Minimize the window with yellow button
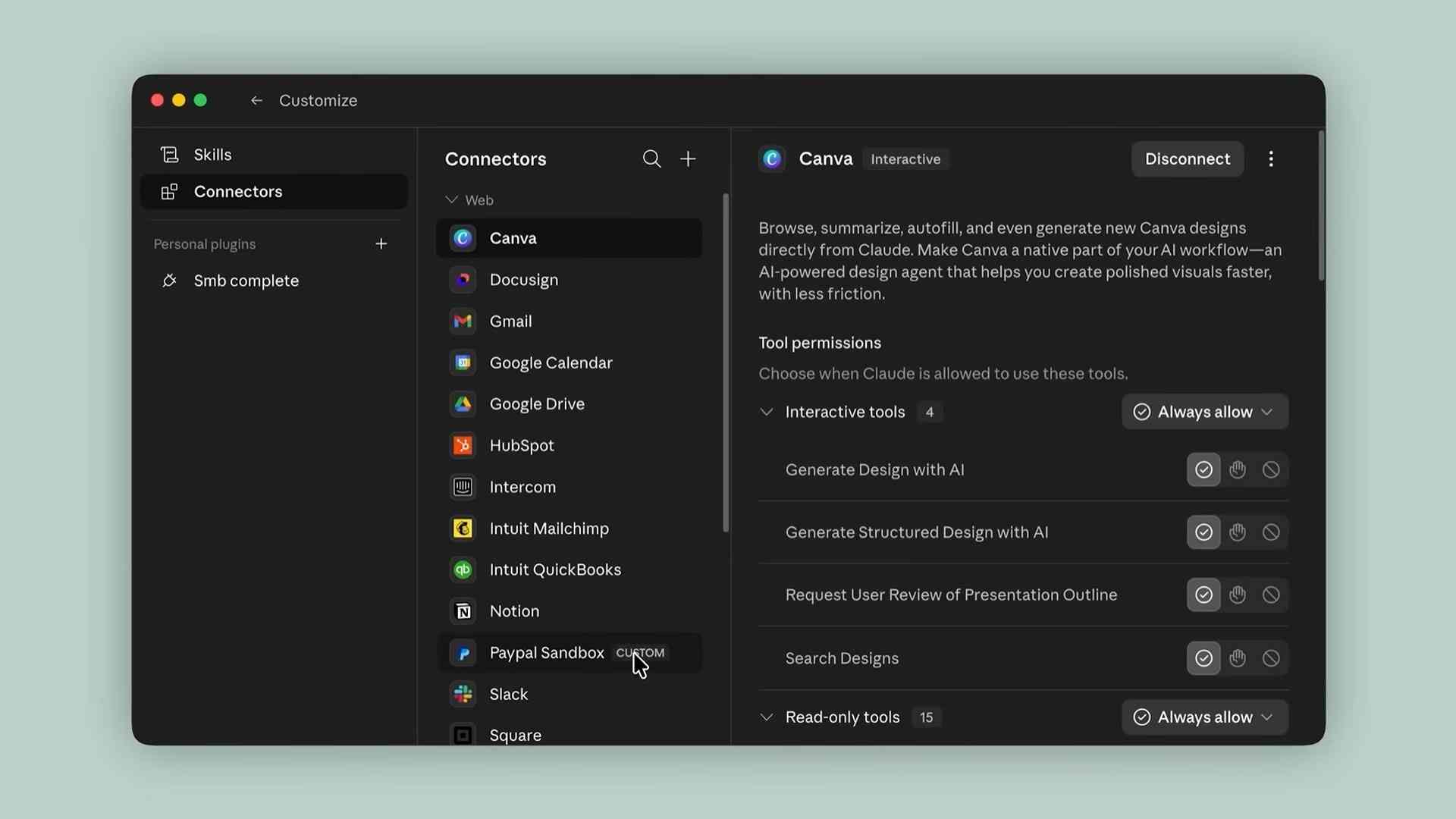1456x819 pixels. (x=179, y=100)
